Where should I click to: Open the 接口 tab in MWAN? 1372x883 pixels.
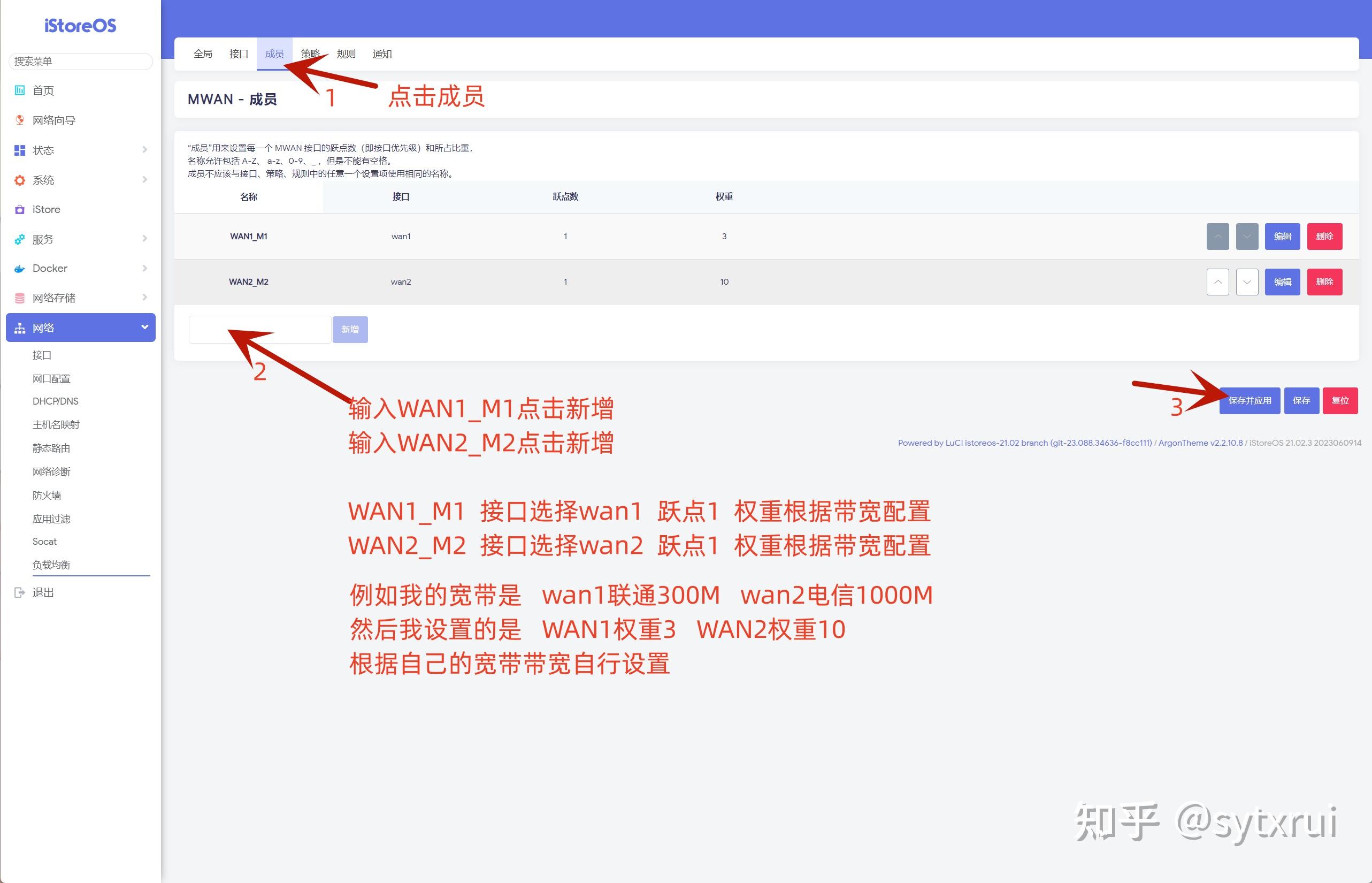(239, 54)
